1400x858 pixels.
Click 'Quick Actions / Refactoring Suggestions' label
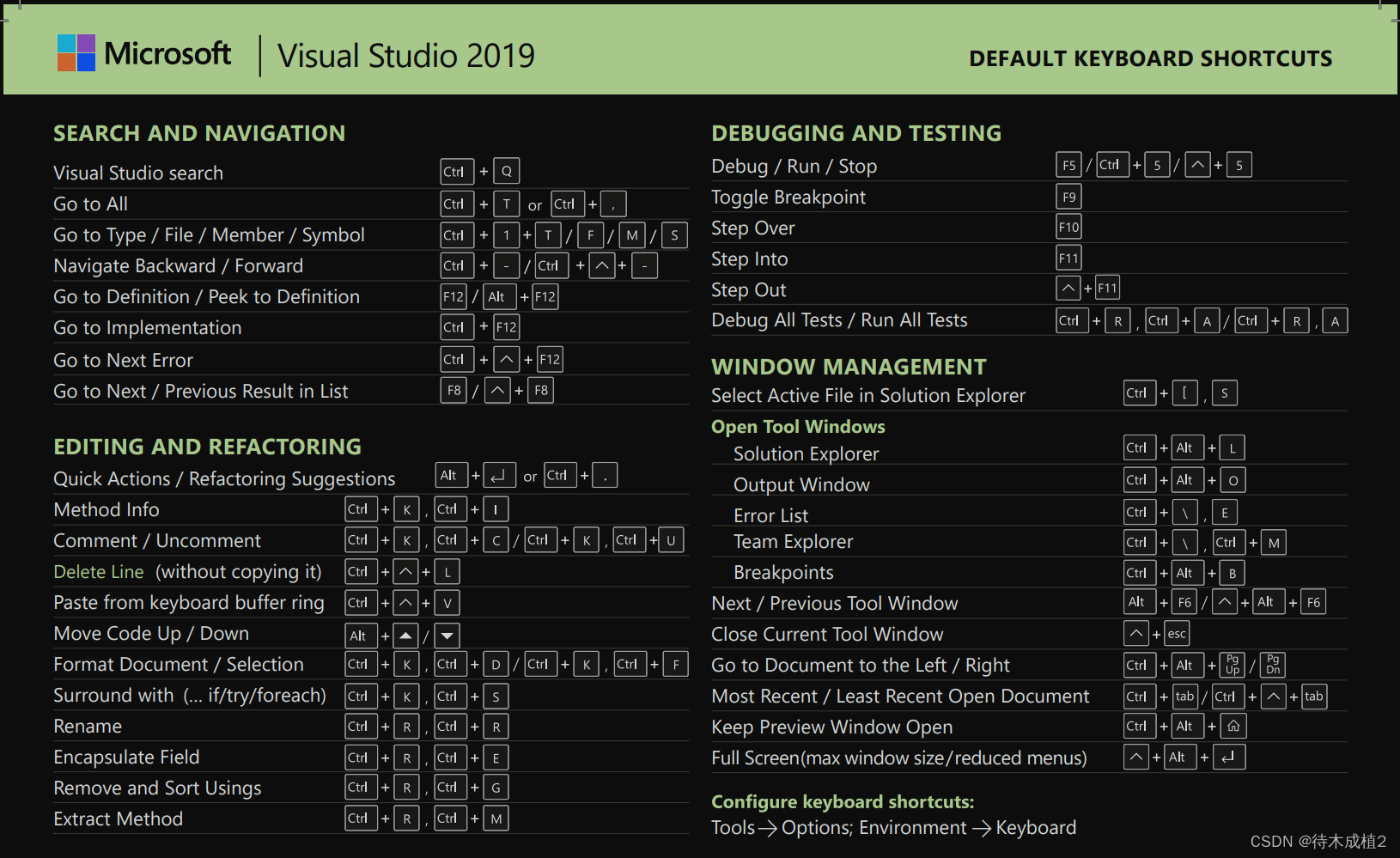point(224,479)
